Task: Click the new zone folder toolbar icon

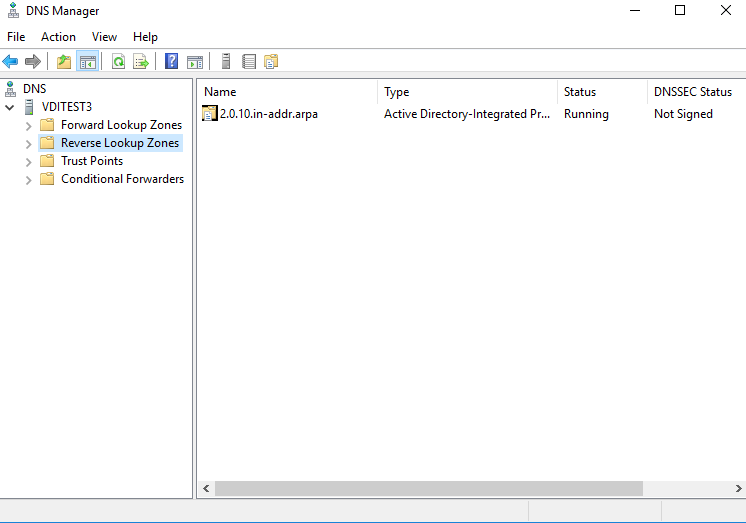Action: pyautogui.click(x=271, y=61)
